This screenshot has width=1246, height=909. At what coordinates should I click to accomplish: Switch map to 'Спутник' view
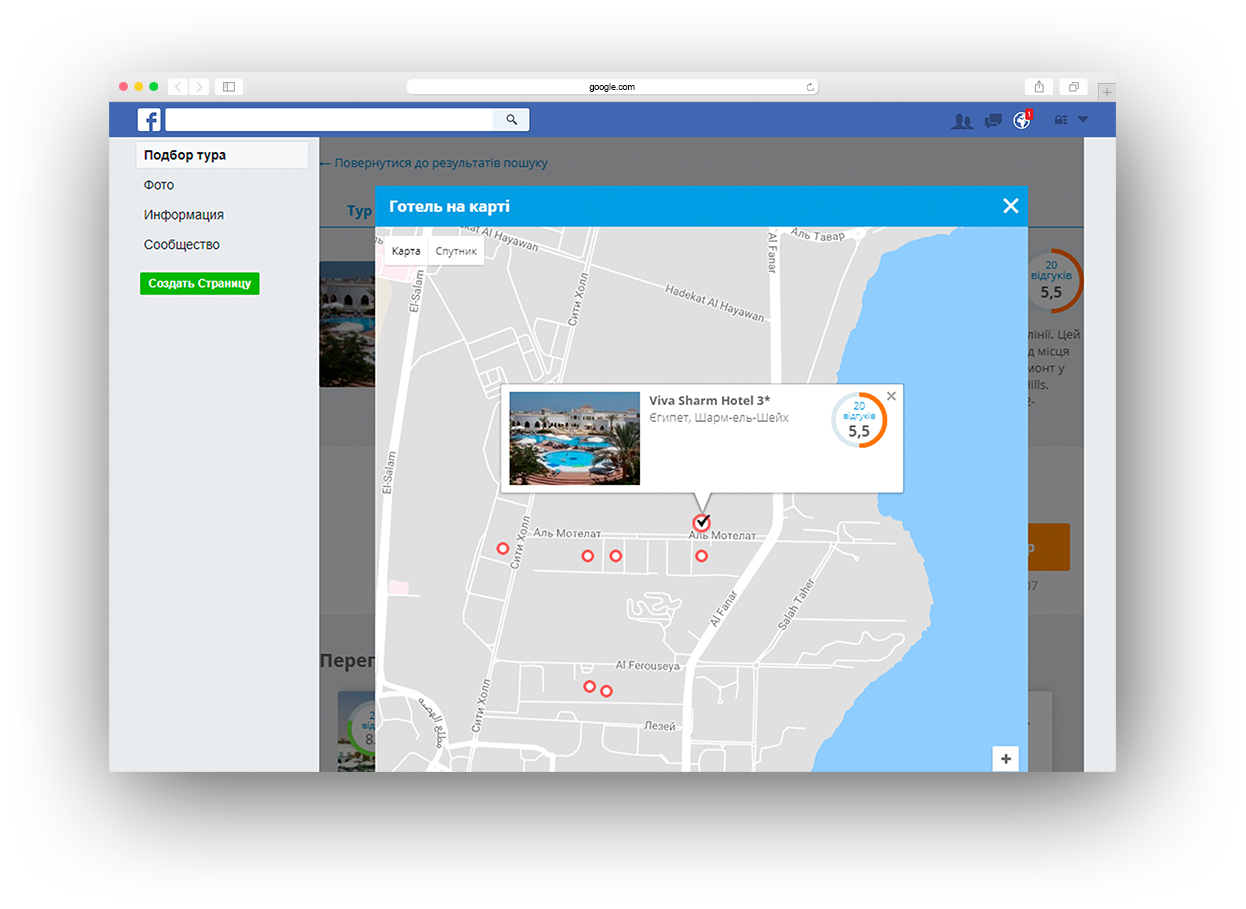(x=456, y=251)
